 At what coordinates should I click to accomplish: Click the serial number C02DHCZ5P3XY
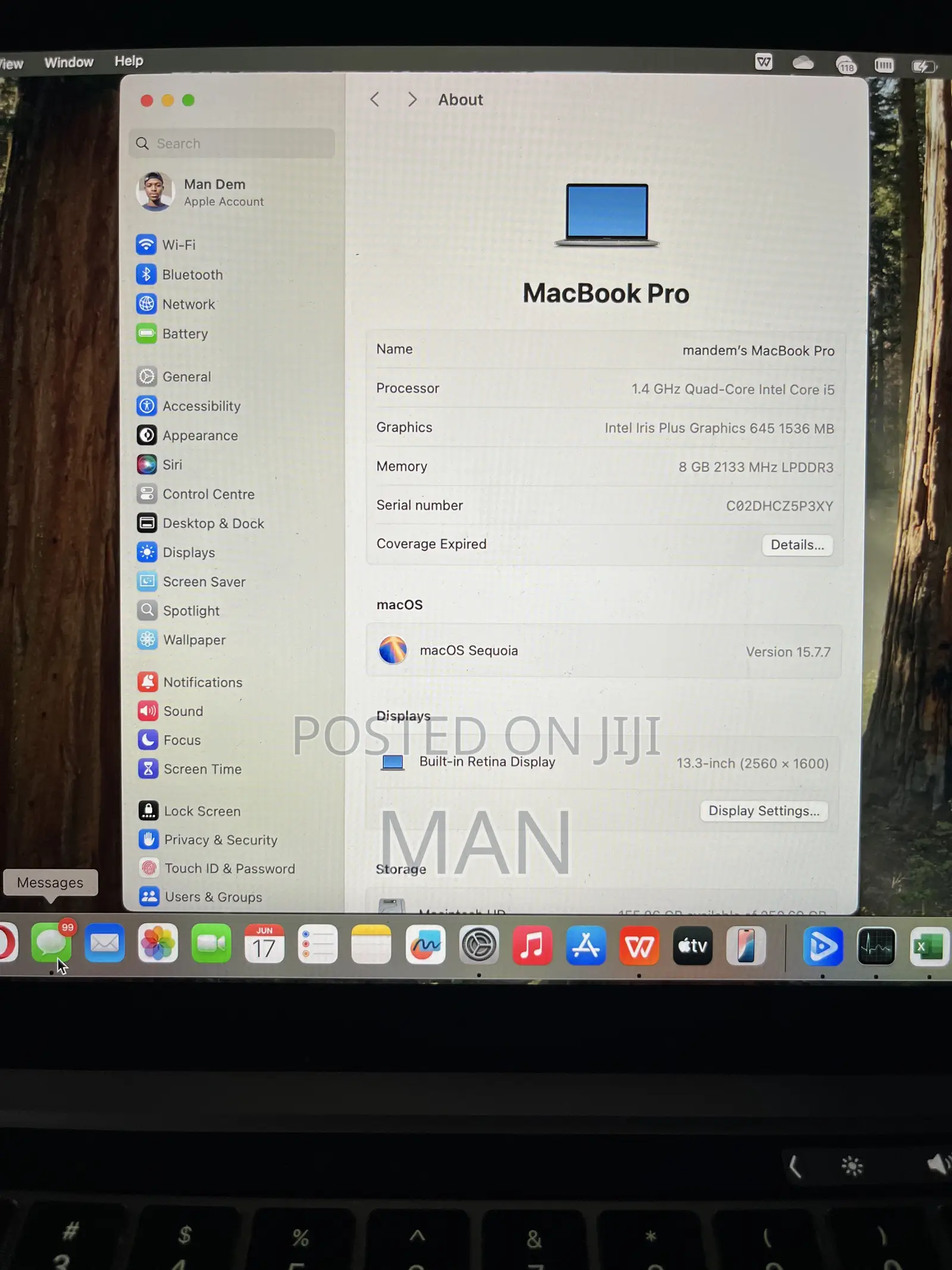pos(779,506)
